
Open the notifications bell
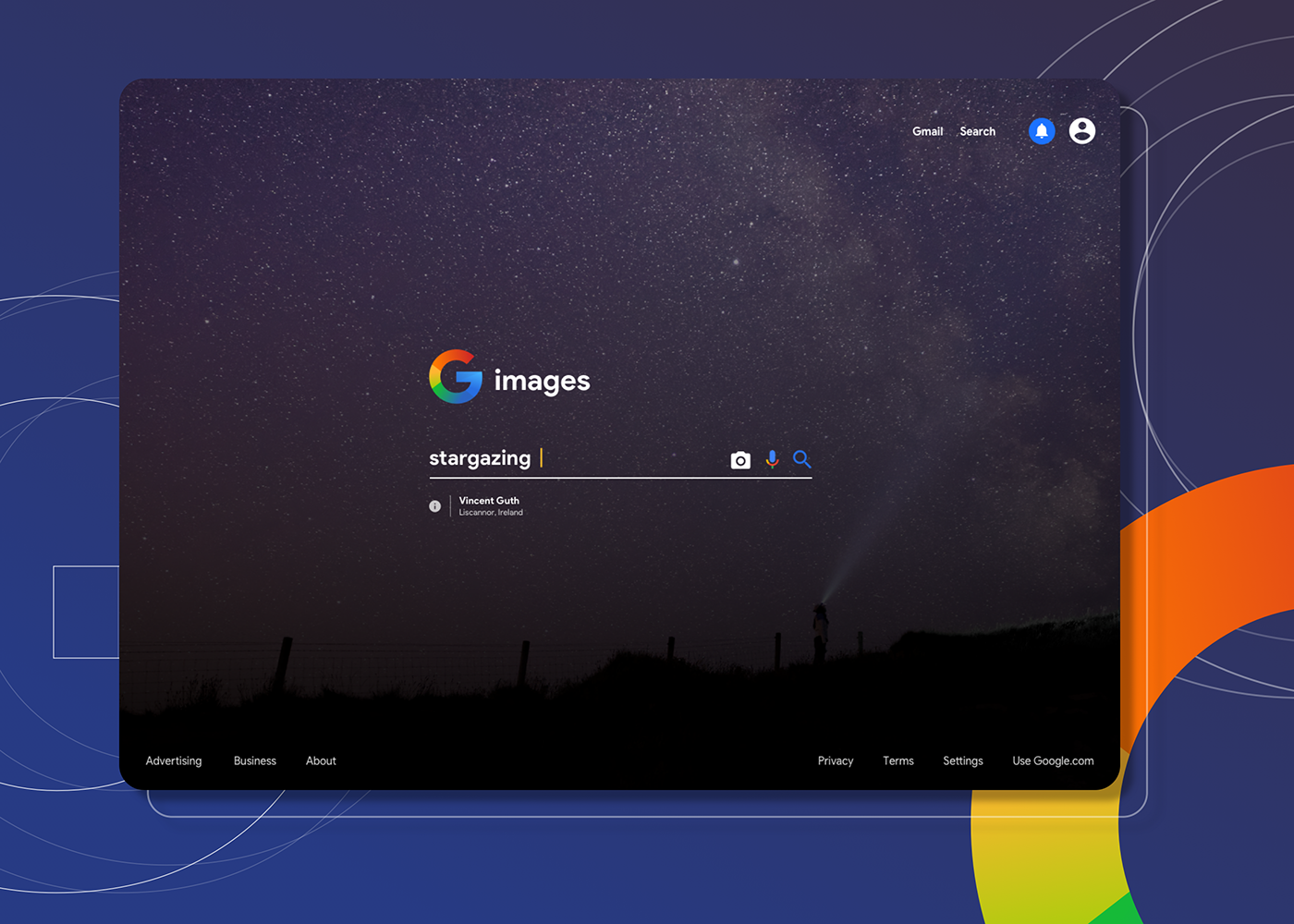point(1042,131)
